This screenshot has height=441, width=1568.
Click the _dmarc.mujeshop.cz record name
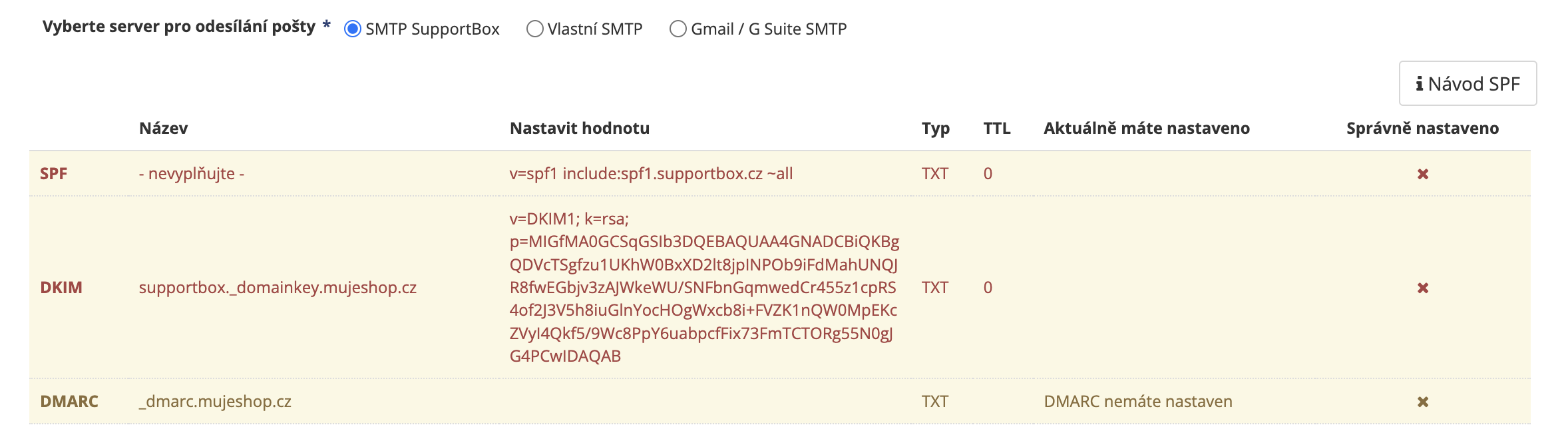pos(215,402)
